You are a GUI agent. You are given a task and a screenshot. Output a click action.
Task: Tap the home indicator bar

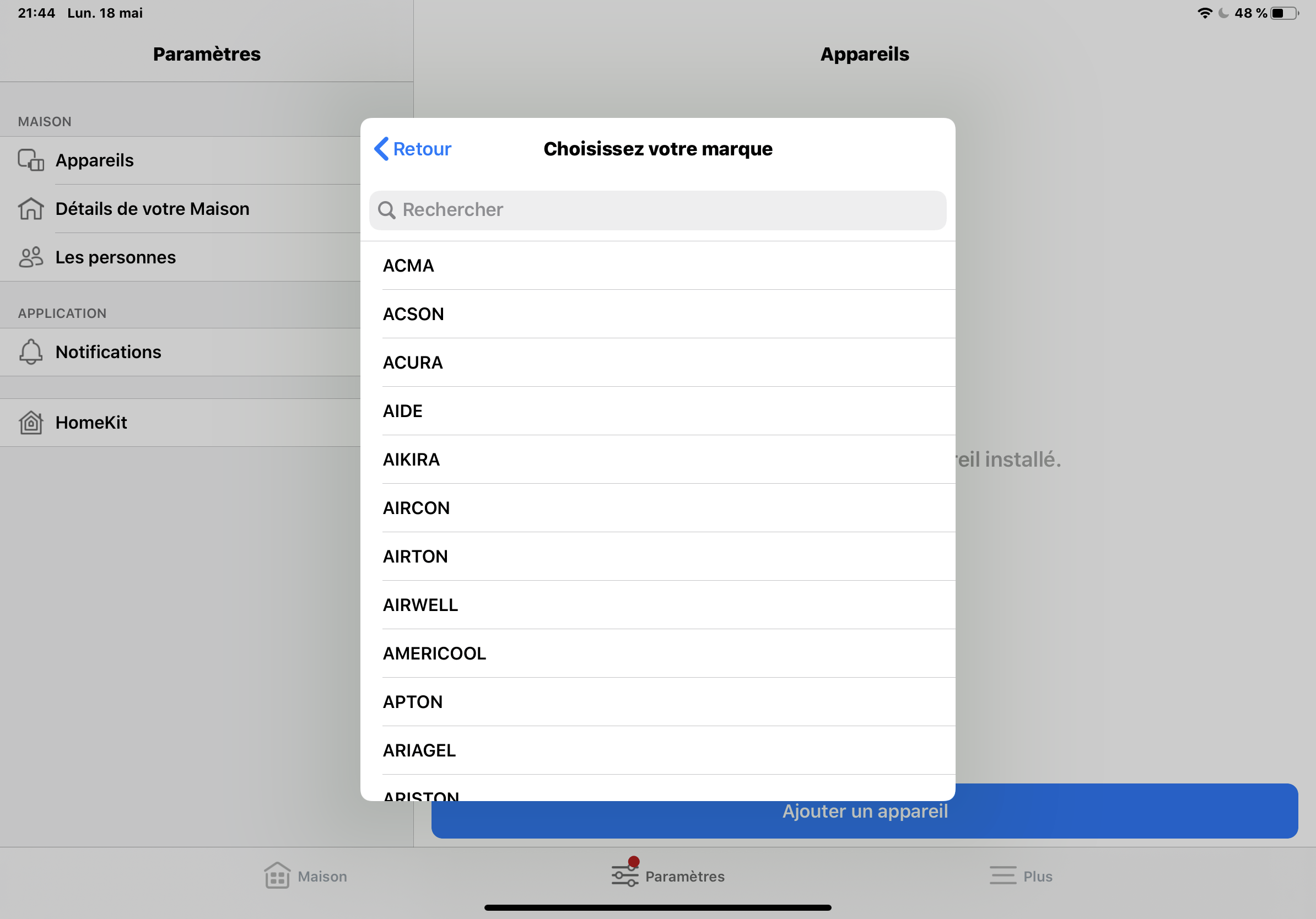[658, 907]
